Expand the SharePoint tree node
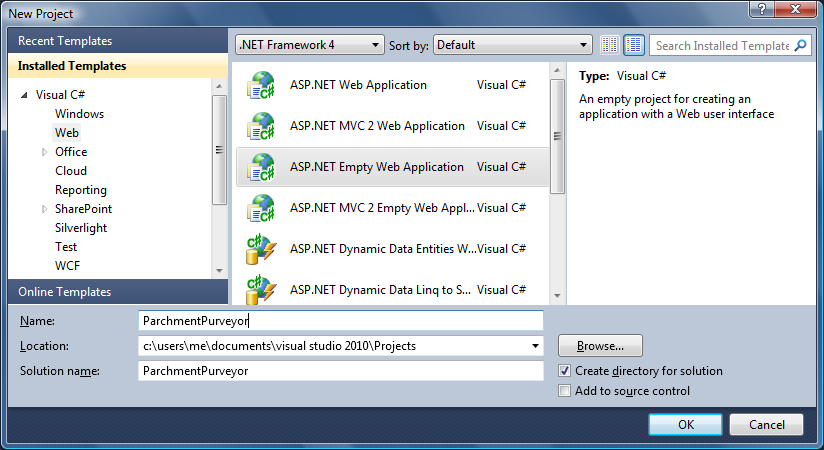Viewport: 824px width, 450px height. (44, 209)
